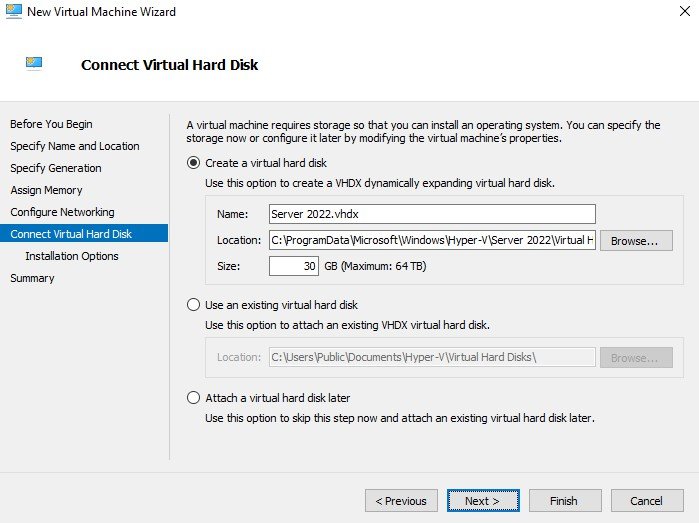Open the Assign Memory step
This screenshot has height=523, width=699.
pyautogui.click(x=46, y=190)
